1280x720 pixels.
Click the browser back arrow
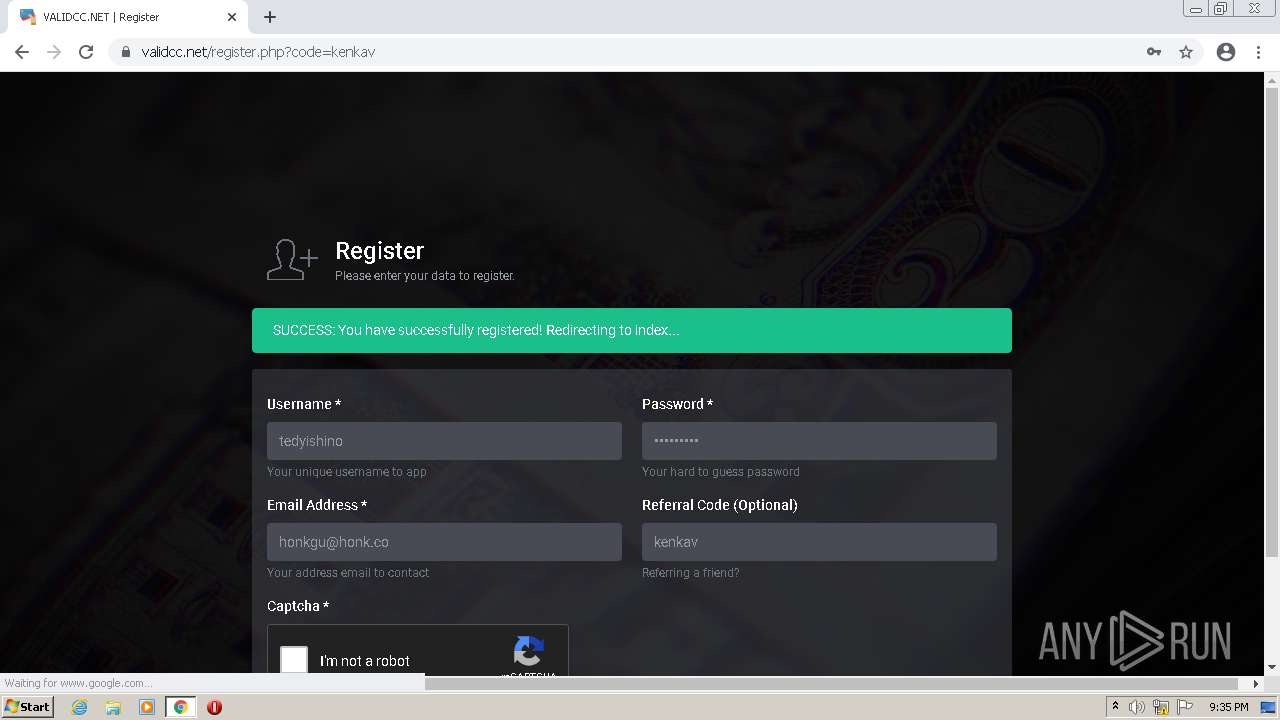coord(22,52)
